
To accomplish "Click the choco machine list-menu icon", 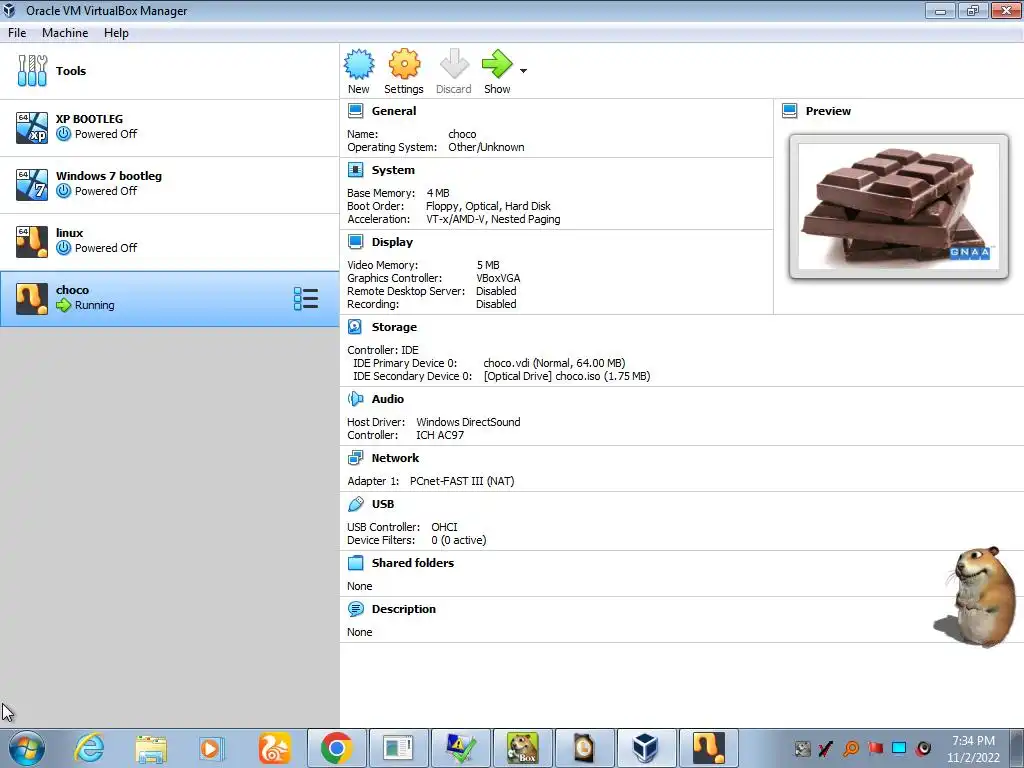I will click(306, 298).
